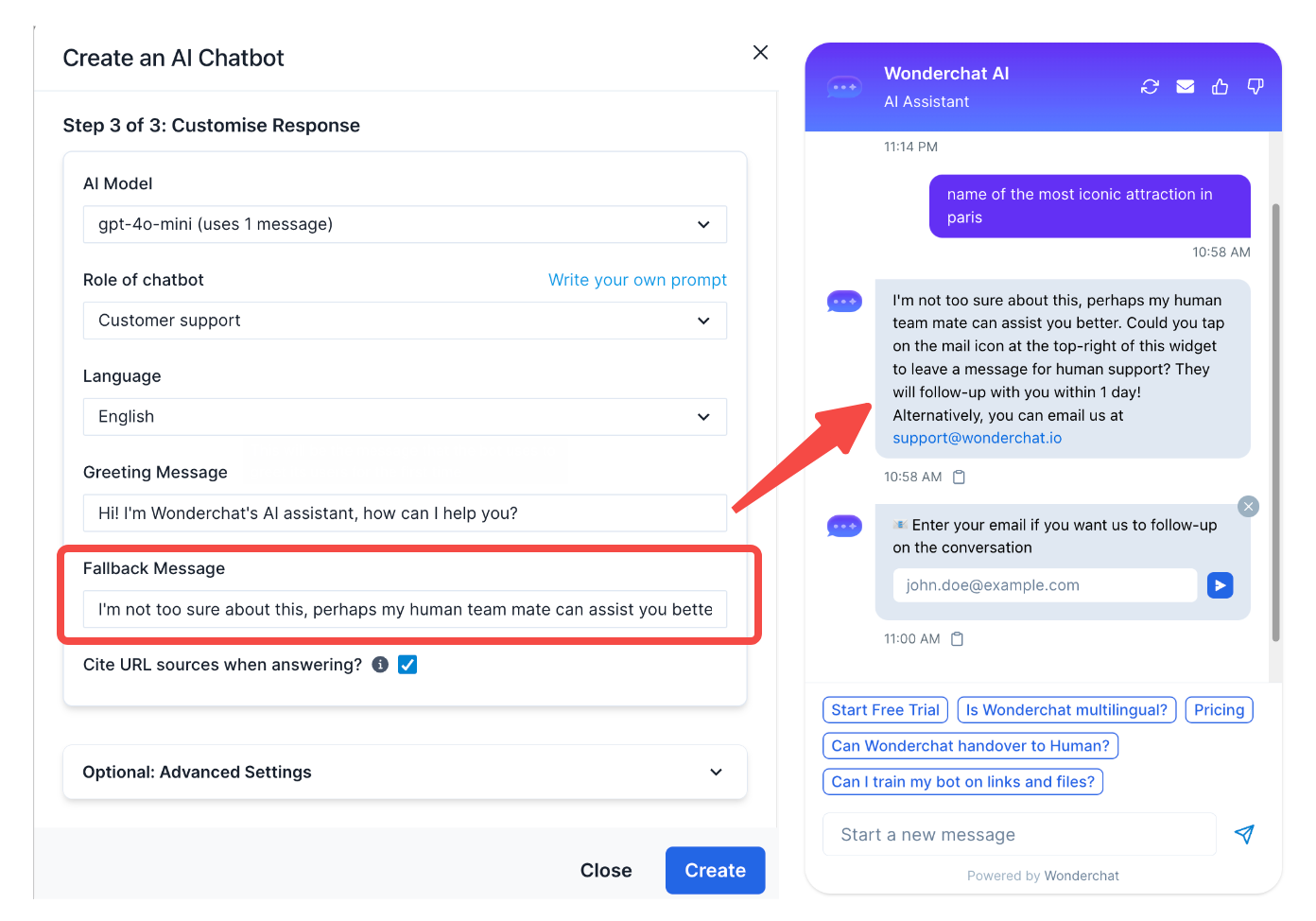Click the thumbs up icon
This screenshot has height=921, width=1316.
[1221, 87]
